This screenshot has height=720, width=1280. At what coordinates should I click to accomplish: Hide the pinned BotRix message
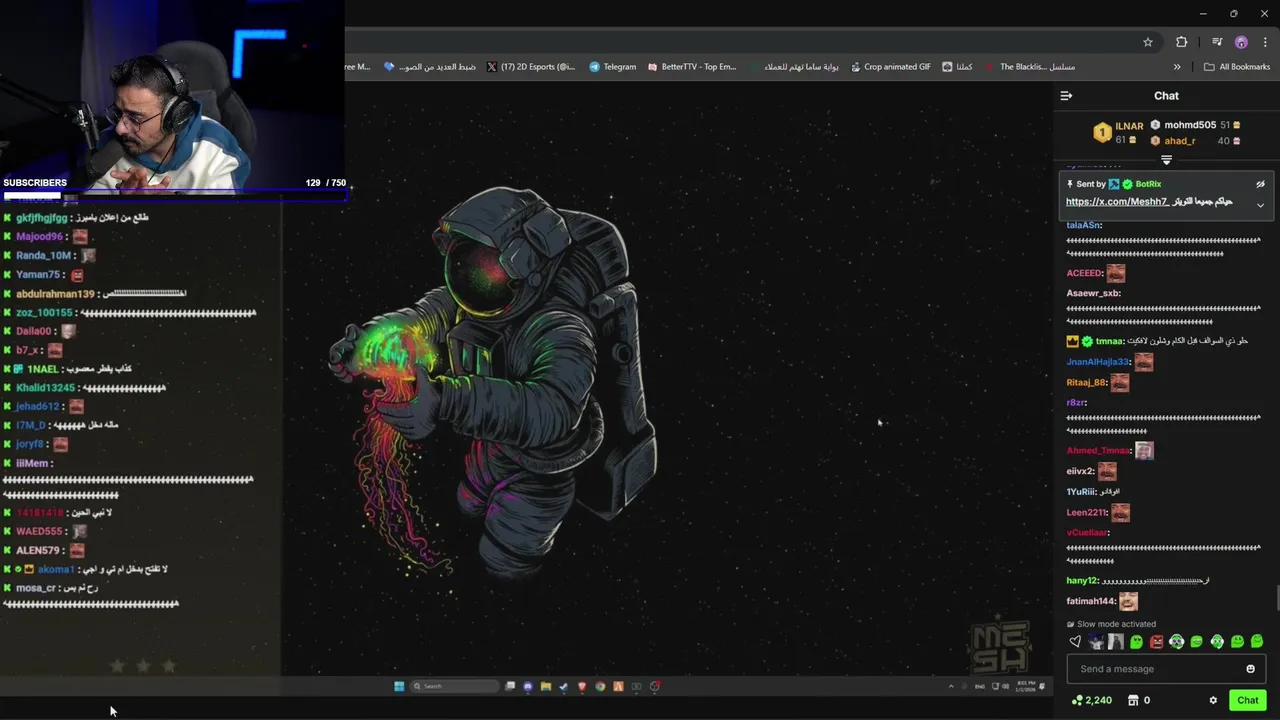[1260, 184]
